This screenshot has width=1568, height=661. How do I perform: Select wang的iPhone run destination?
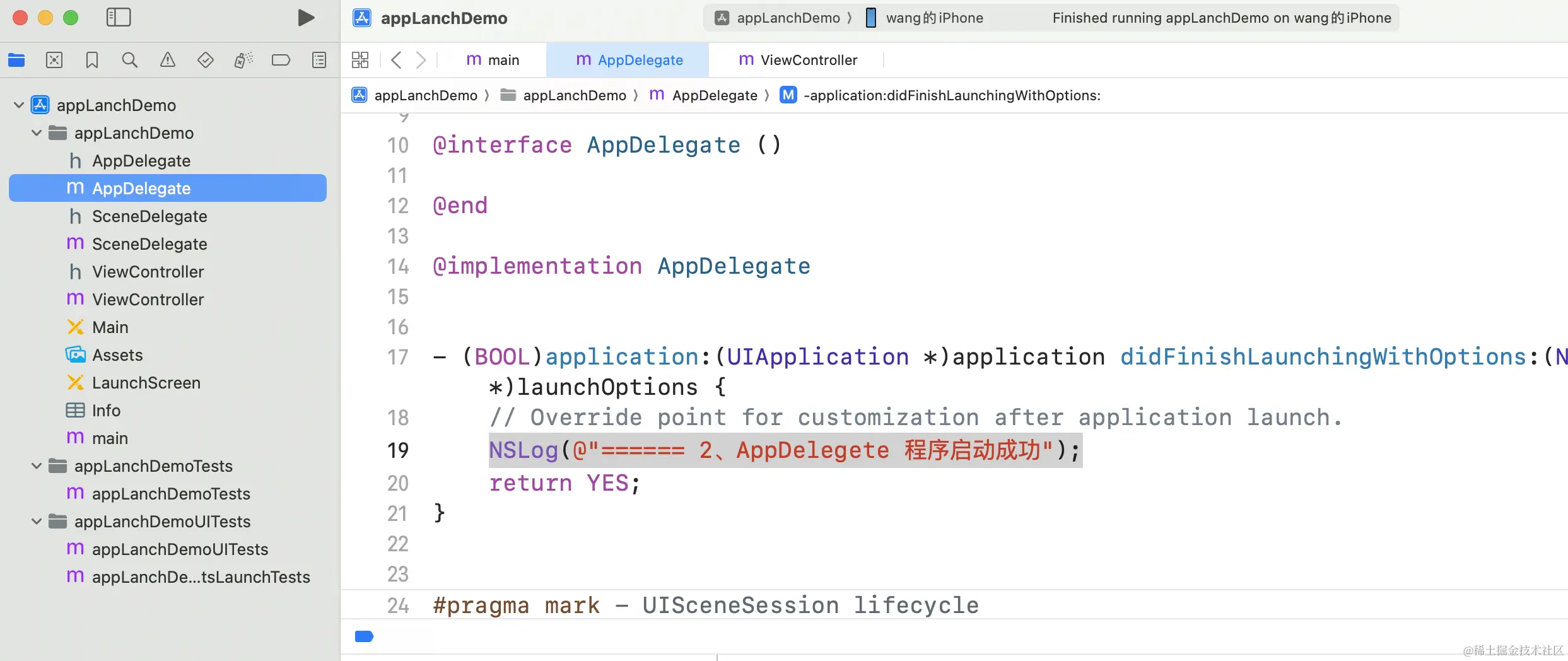[x=925, y=18]
